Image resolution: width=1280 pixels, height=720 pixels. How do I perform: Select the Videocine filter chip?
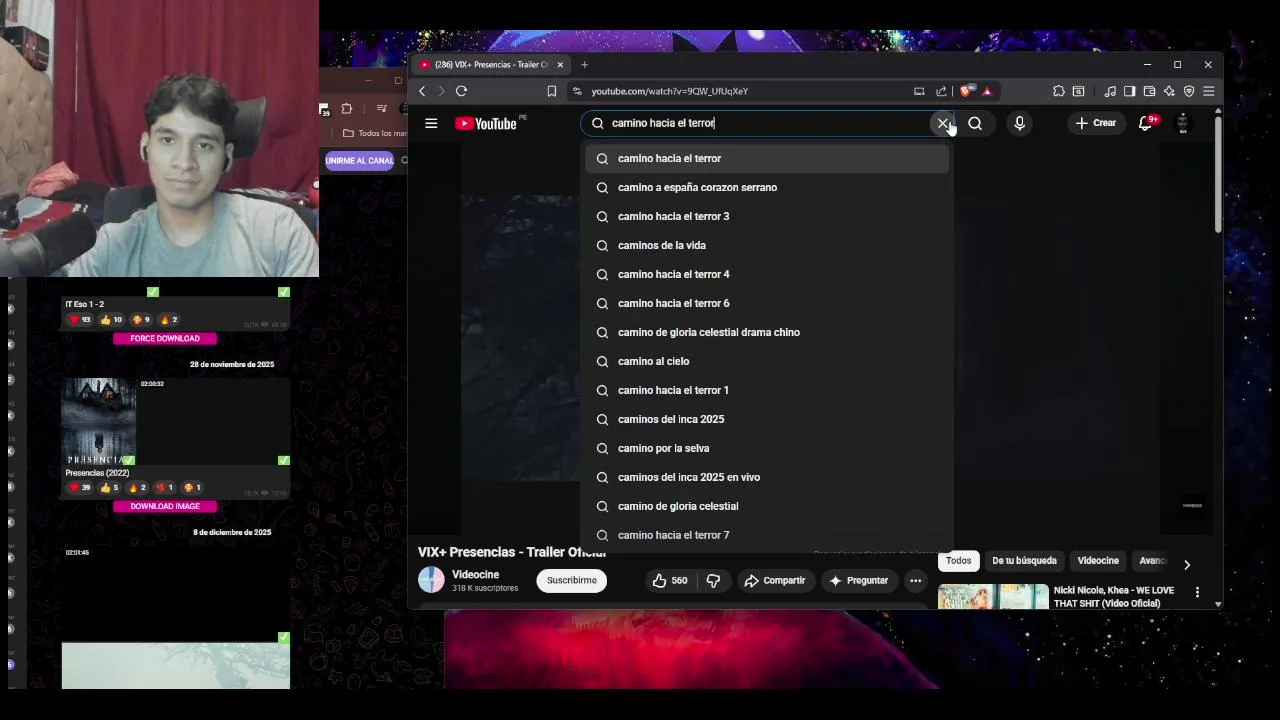[1098, 561]
